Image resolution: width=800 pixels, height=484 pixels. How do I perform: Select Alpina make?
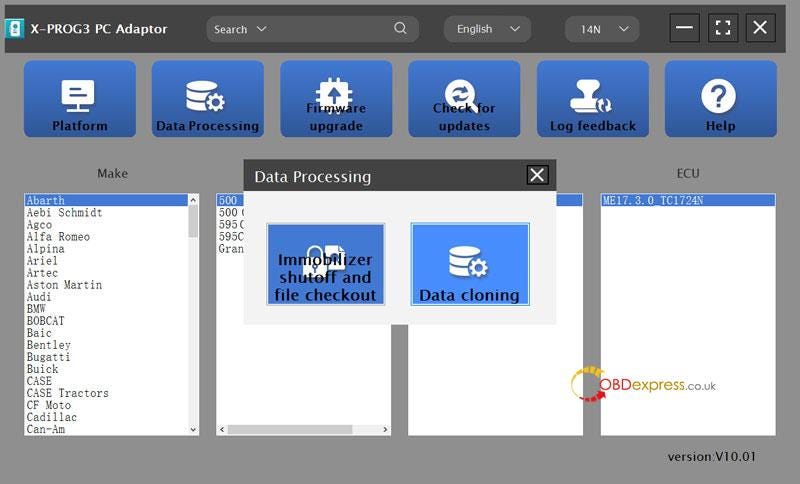coord(107,249)
